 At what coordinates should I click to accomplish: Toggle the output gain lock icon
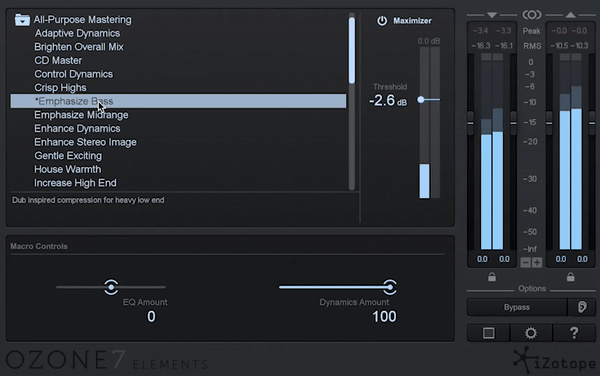570,277
